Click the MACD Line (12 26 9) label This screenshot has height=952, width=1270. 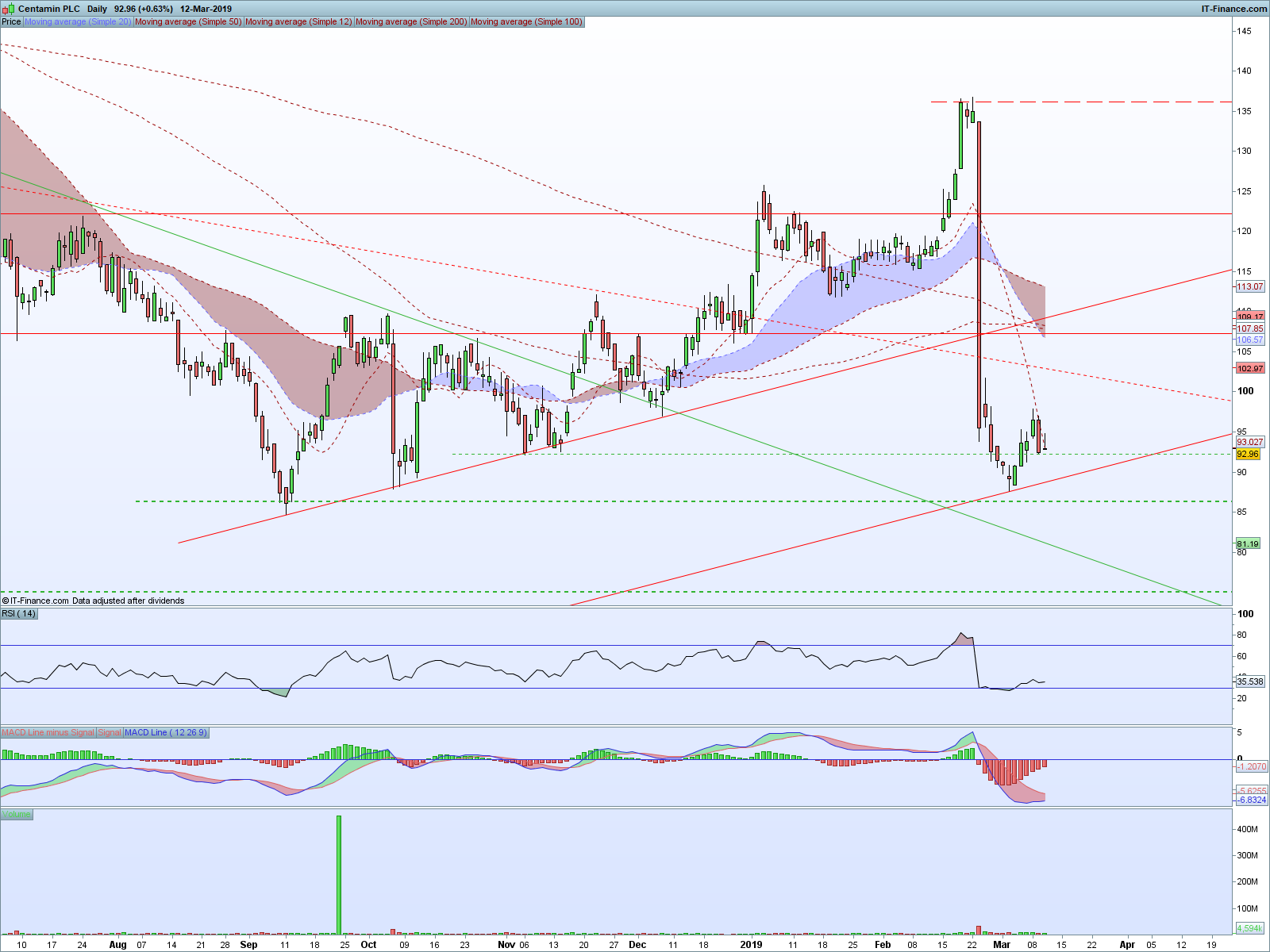166,732
